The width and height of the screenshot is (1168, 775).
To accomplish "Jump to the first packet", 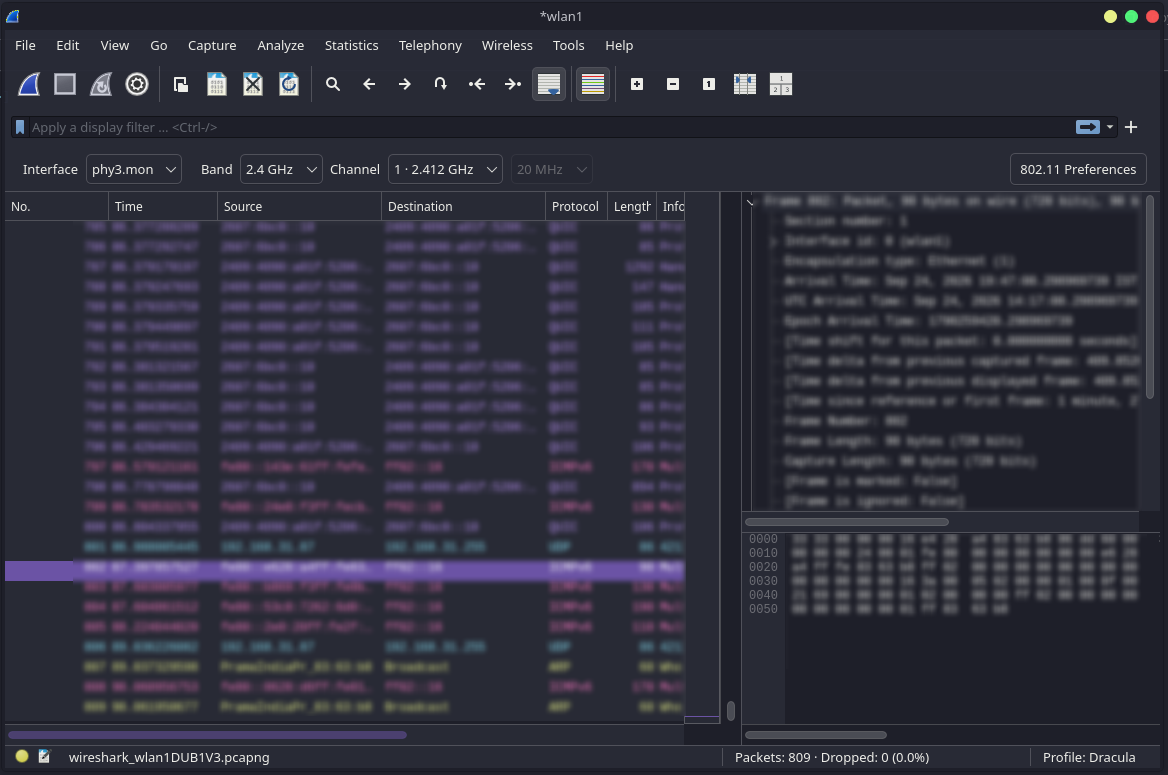I will (477, 84).
